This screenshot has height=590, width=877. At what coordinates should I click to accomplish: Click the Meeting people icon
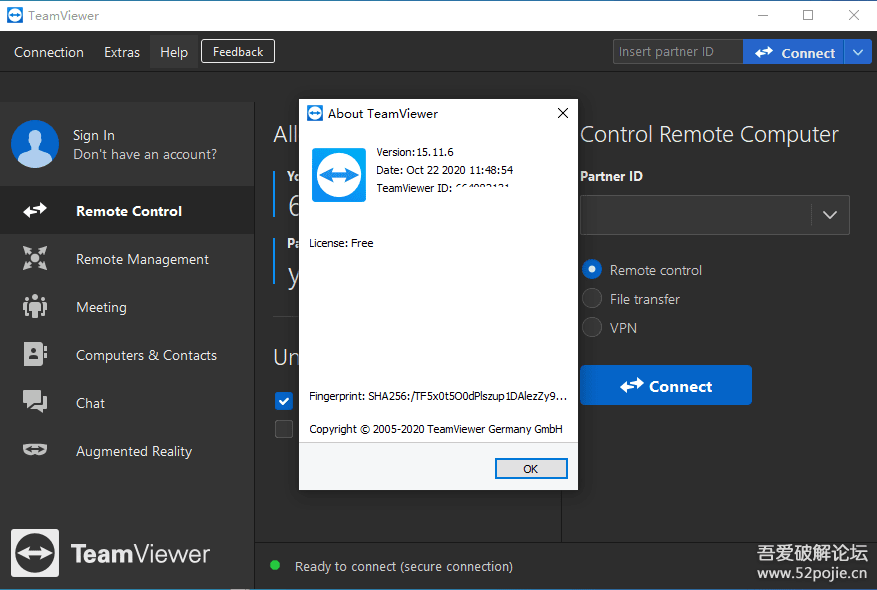click(x=35, y=307)
